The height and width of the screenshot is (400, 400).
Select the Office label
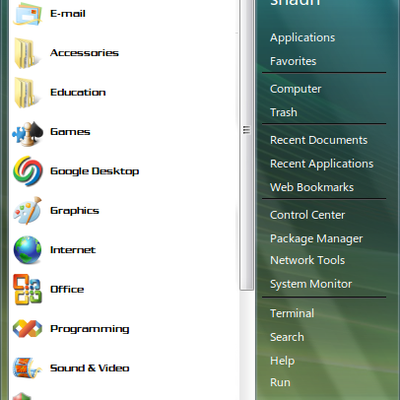(67, 289)
